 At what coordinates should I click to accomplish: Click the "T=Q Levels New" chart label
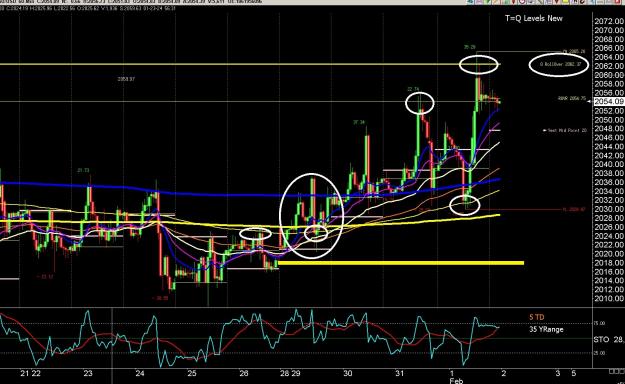pyautogui.click(x=534, y=18)
